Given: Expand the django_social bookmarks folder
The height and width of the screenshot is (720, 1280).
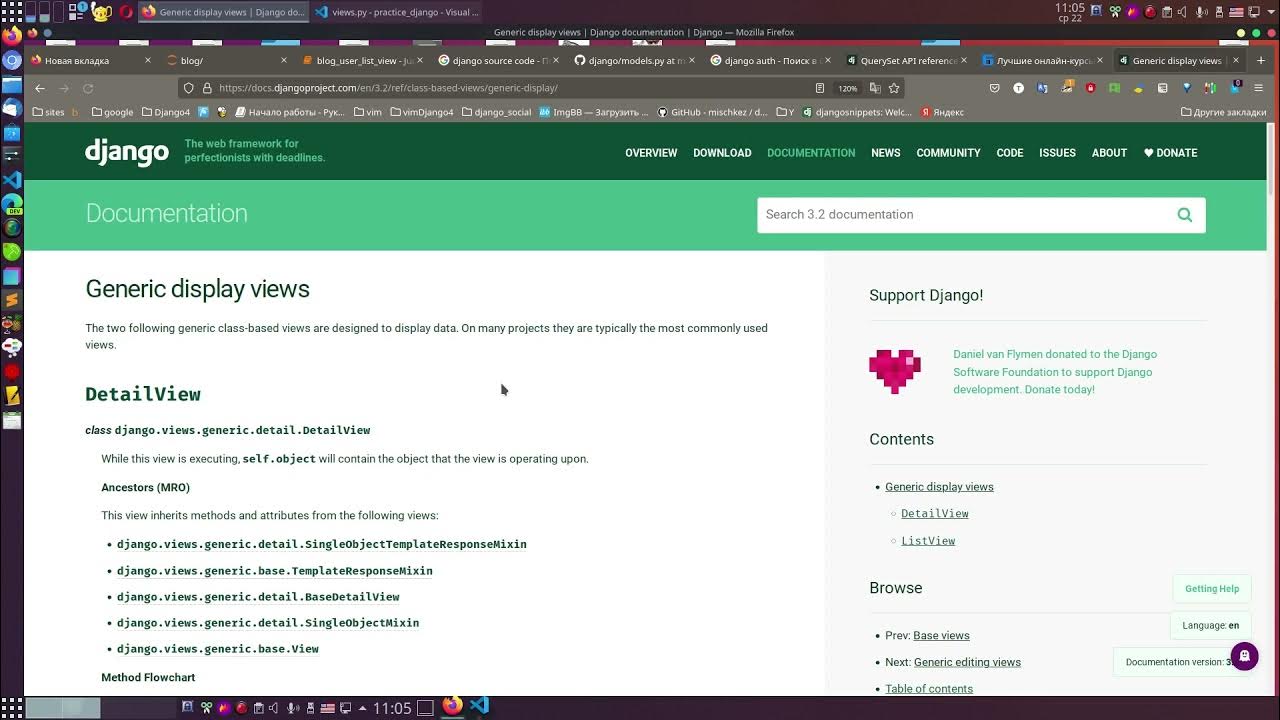Looking at the screenshot, I should point(496,112).
